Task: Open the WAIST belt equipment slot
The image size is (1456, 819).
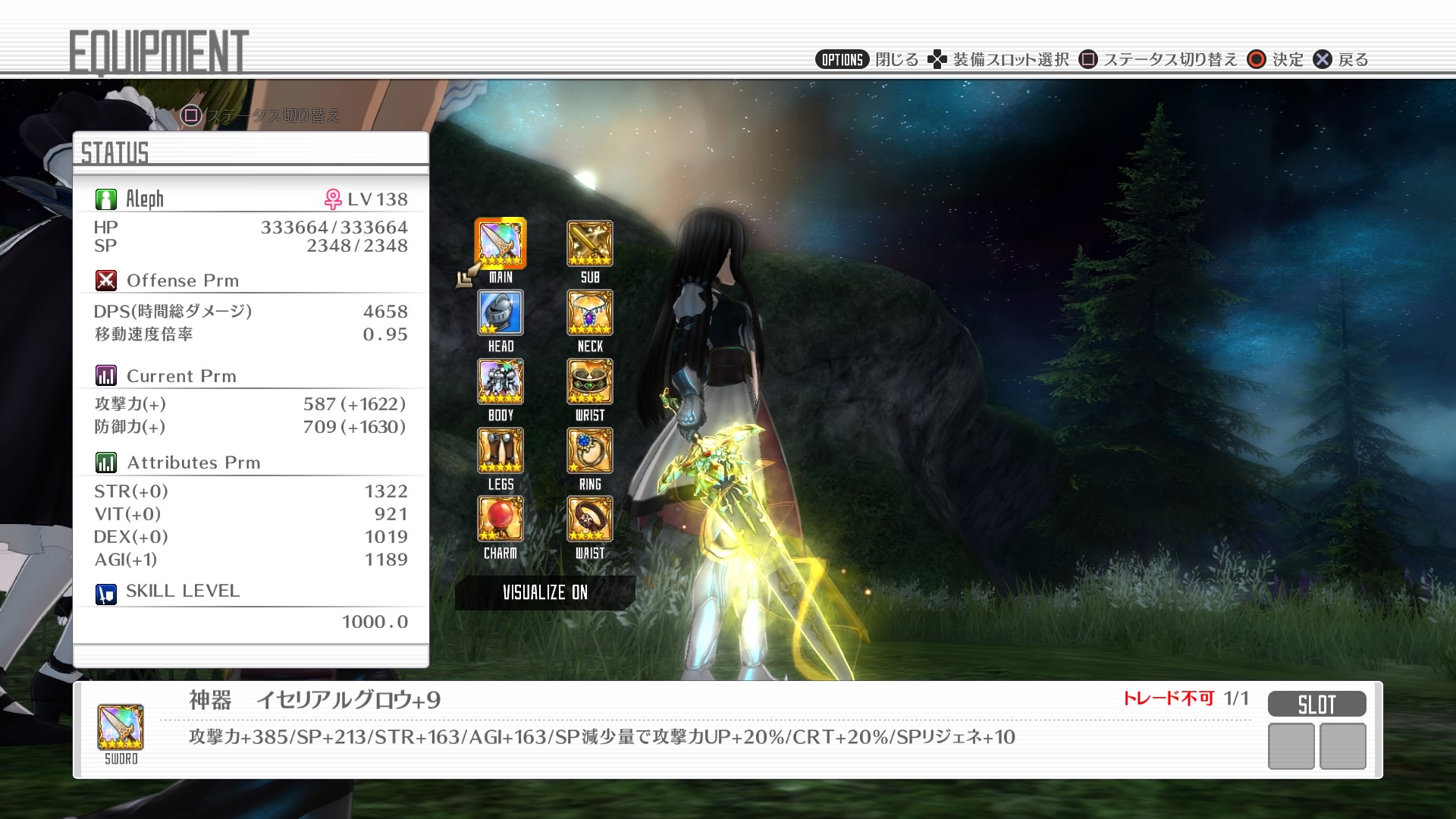Action: point(590,519)
